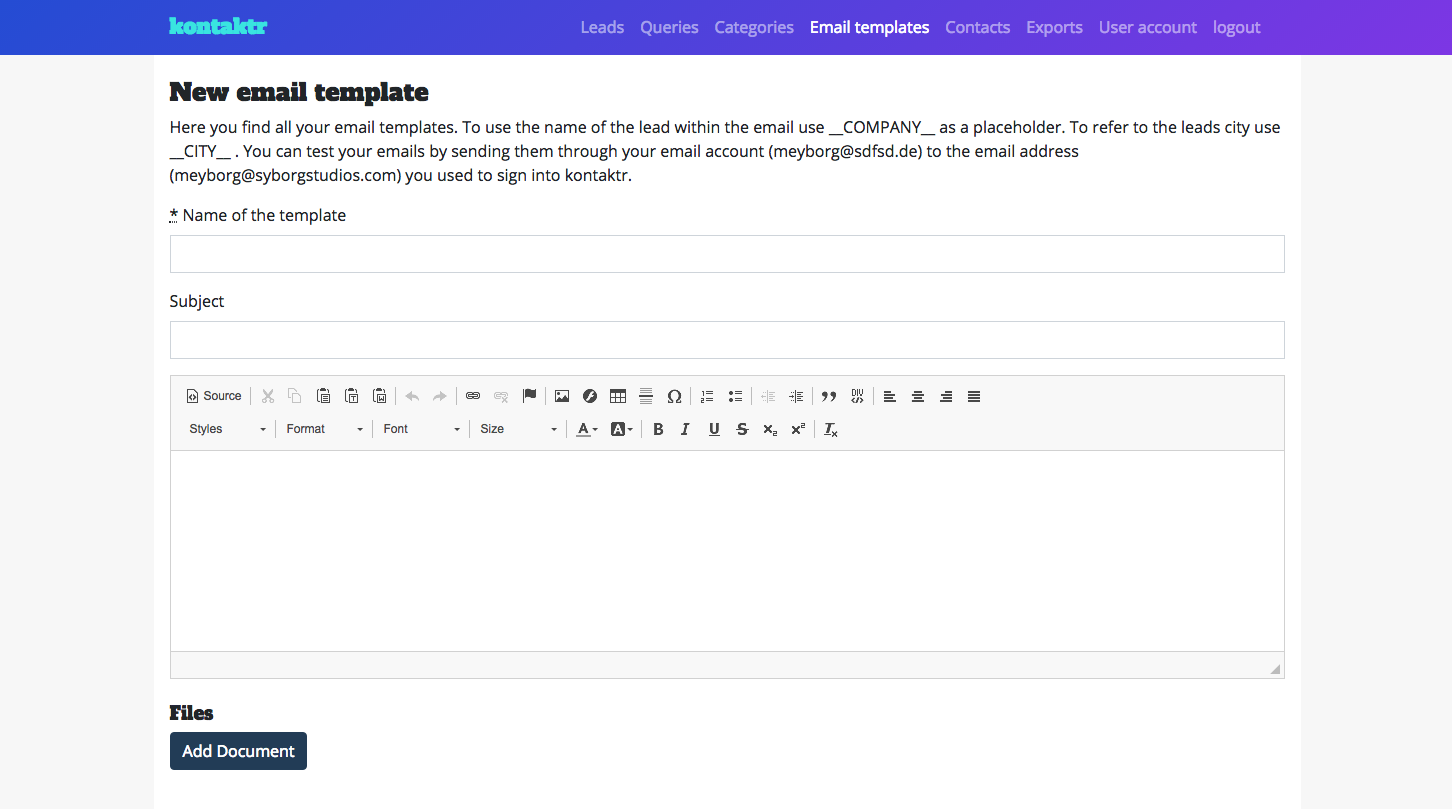Insert a numbered list
The height and width of the screenshot is (809, 1452).
(x=707, y=396)
